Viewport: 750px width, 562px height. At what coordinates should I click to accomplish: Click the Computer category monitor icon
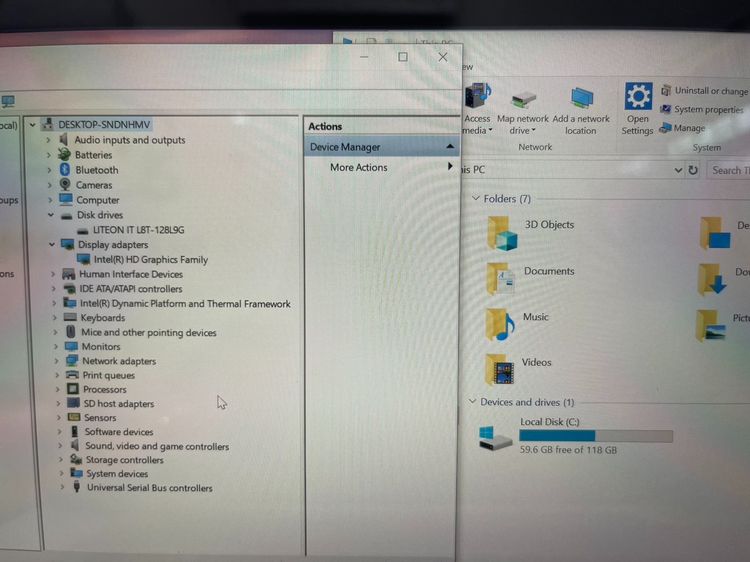click(66, 199)
